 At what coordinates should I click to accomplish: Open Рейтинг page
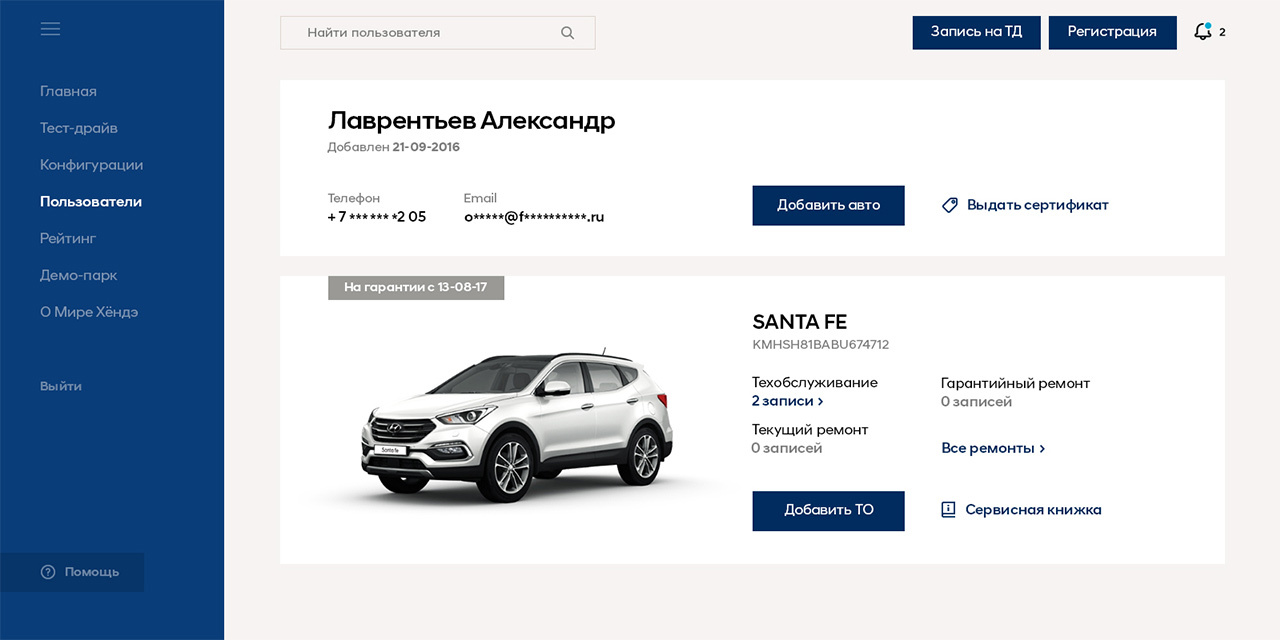(x=68, y=239)
